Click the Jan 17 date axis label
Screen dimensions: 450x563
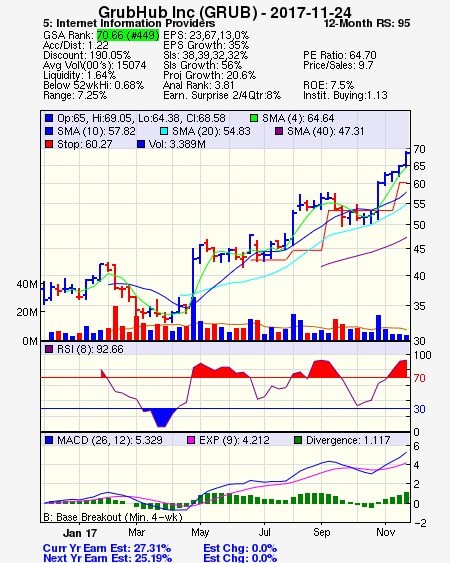pyautogui.click(x=80, y=533)
